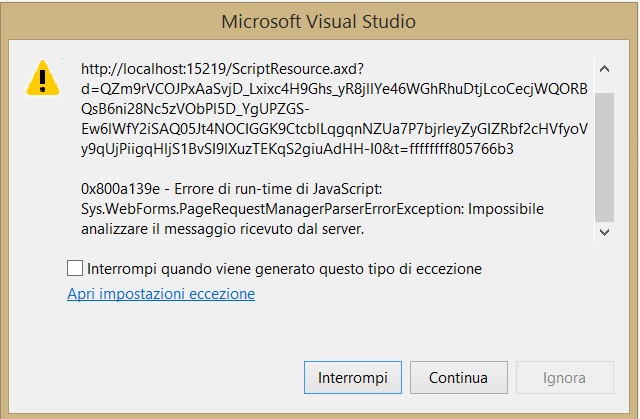Click the yellow warning triangle icon
The width and height of the screenshot is (640, 419).
[43, 78]
